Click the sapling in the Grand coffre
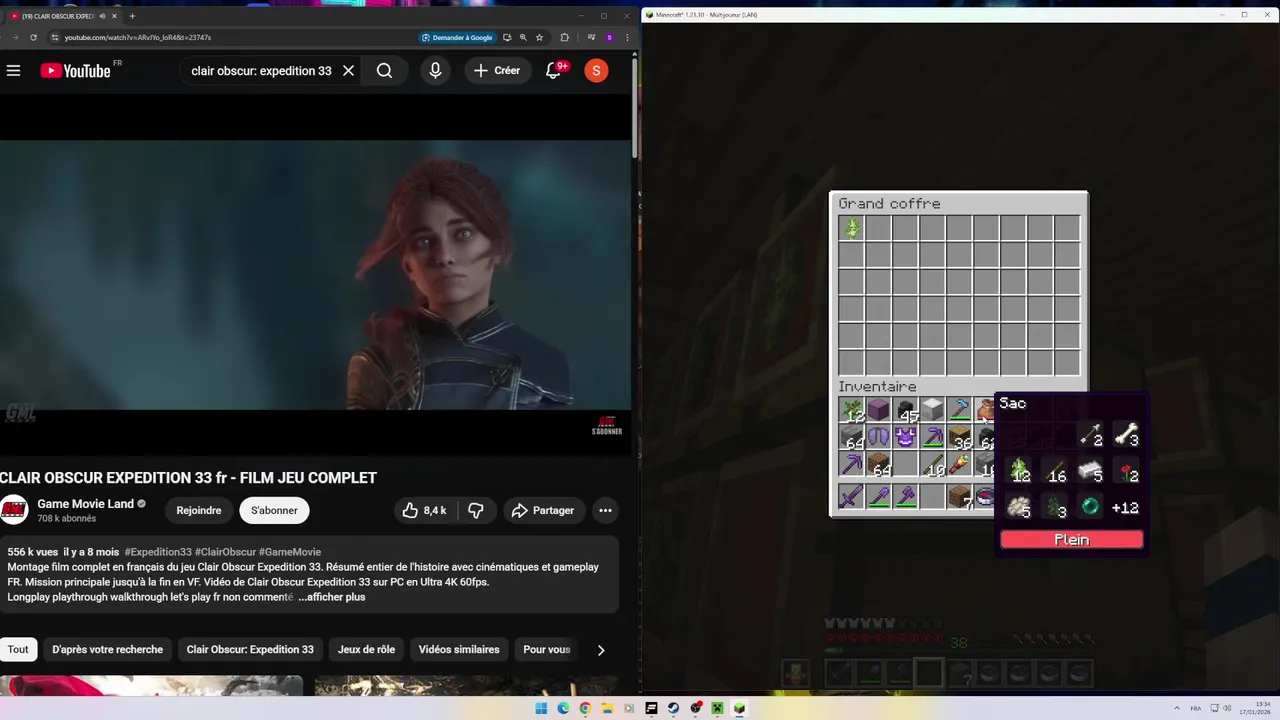This screenshot has width=1280, height=720. pos(851,228)
